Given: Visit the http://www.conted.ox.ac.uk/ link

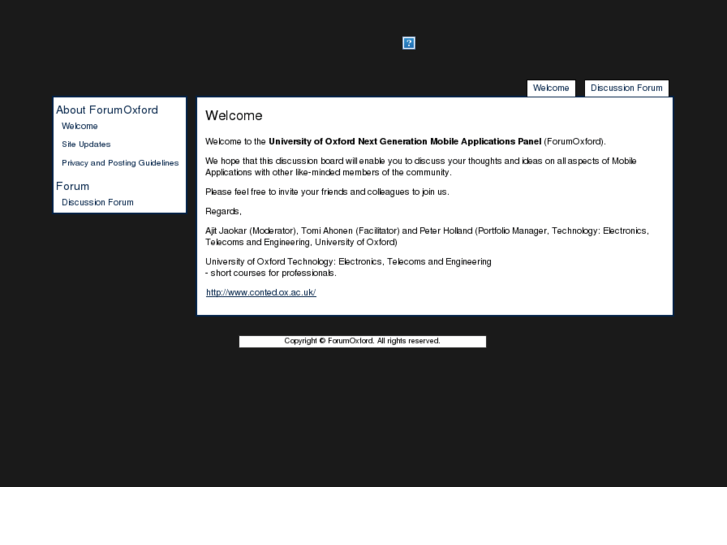Looking at the screenshot, I should point(261,292).
